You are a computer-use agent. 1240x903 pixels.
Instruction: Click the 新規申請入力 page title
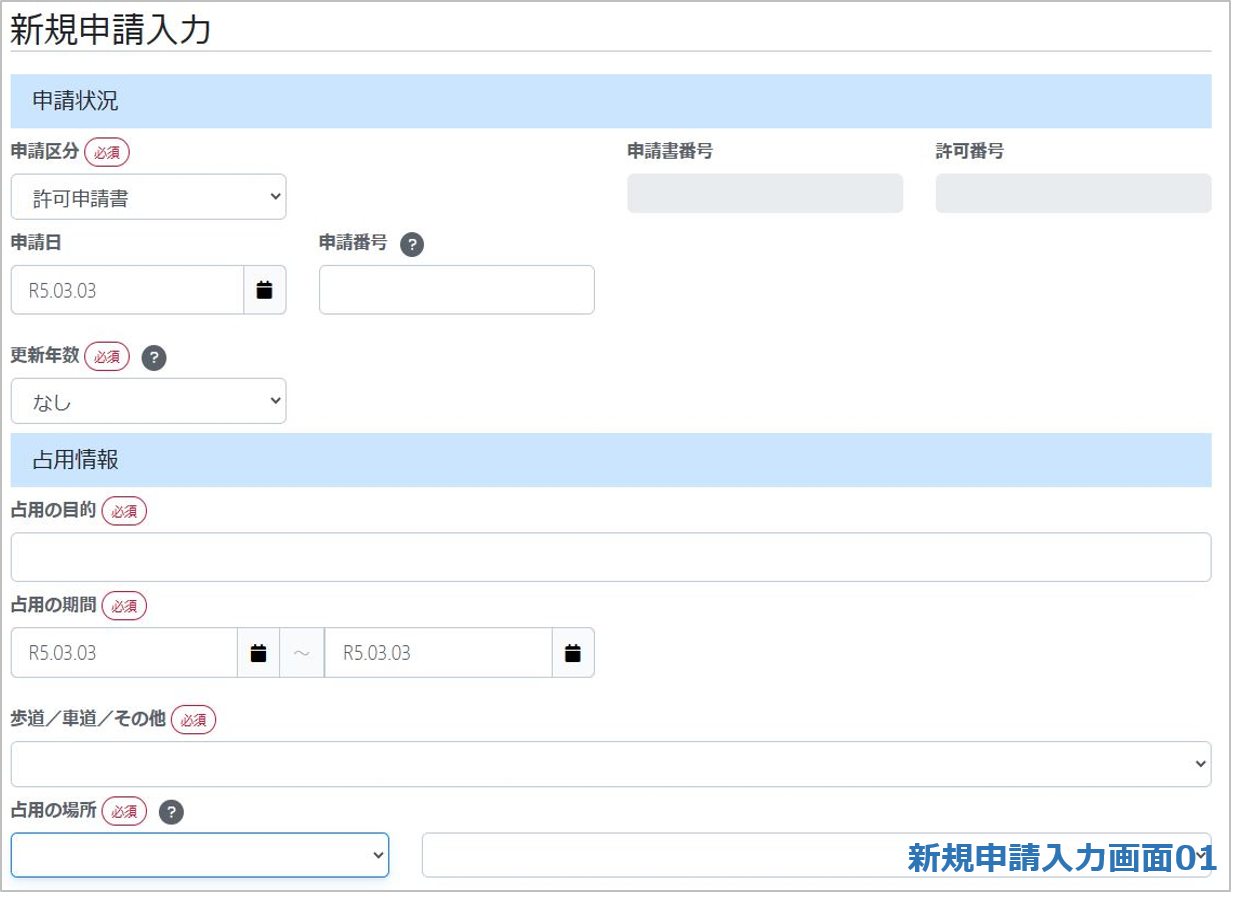[111, 28]
